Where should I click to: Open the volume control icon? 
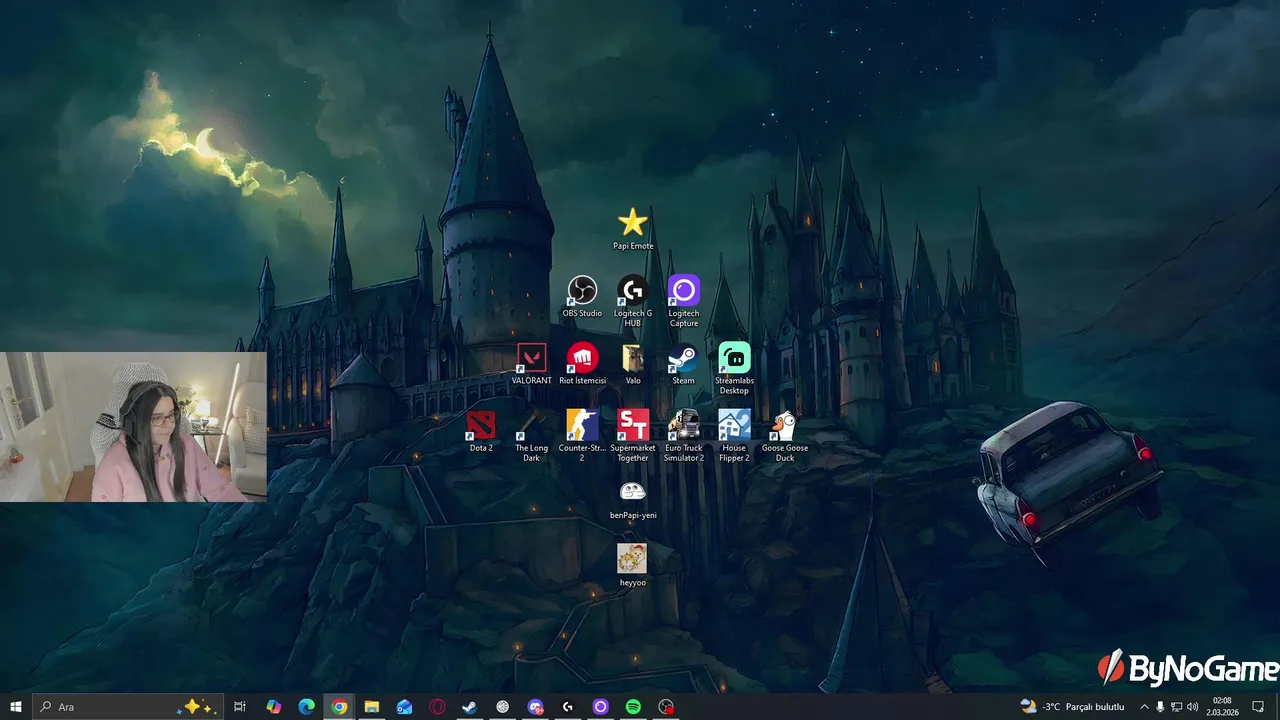[x=1192, y=707]
